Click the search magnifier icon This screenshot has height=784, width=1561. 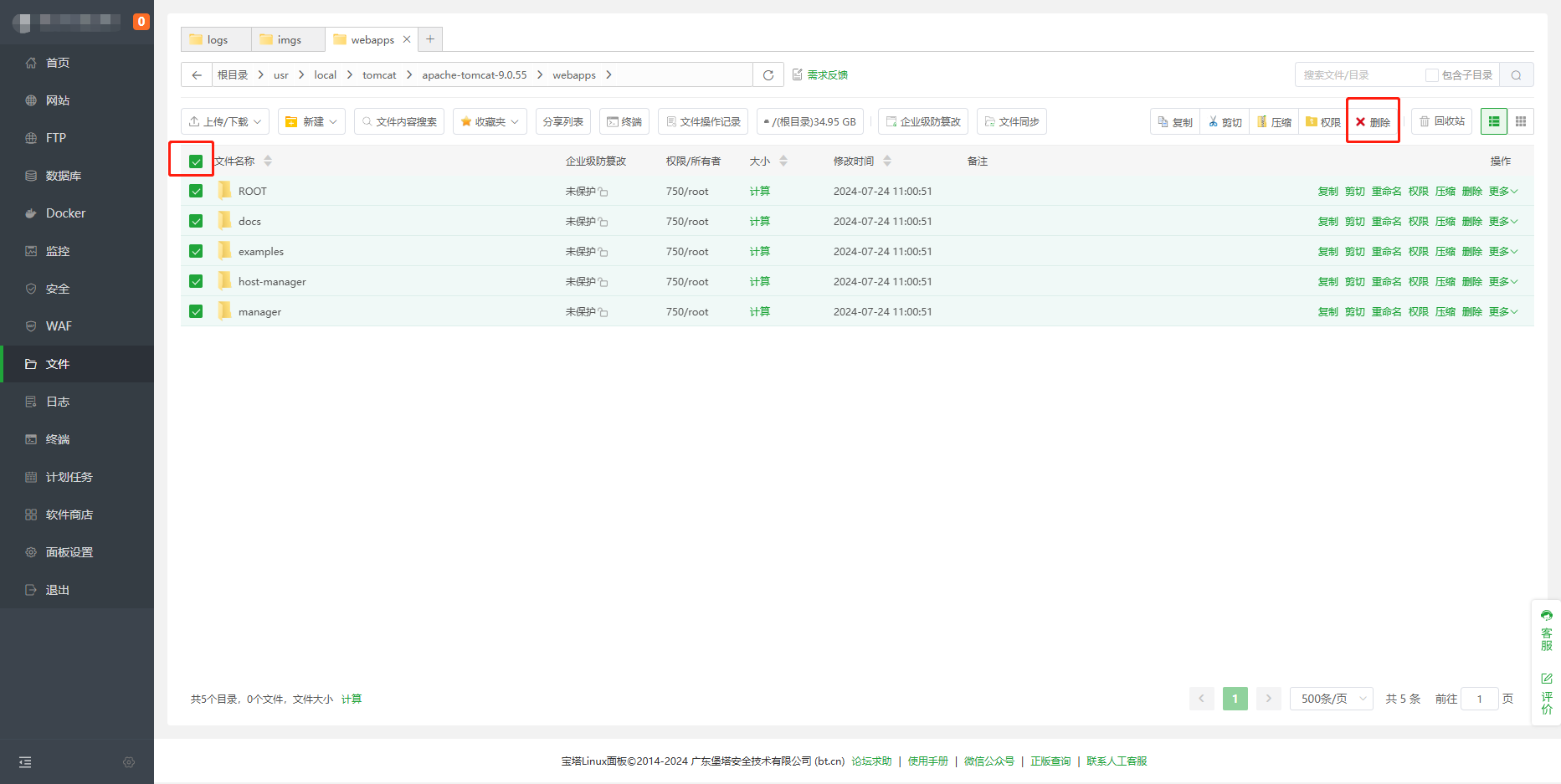pyautogui.click(x=1516, y=75)
